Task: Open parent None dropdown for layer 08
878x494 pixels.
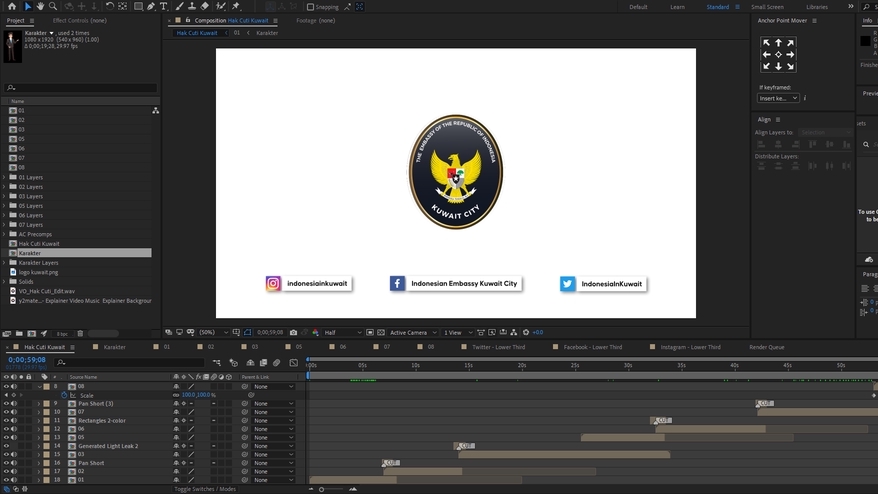Action: click(273, 386)
